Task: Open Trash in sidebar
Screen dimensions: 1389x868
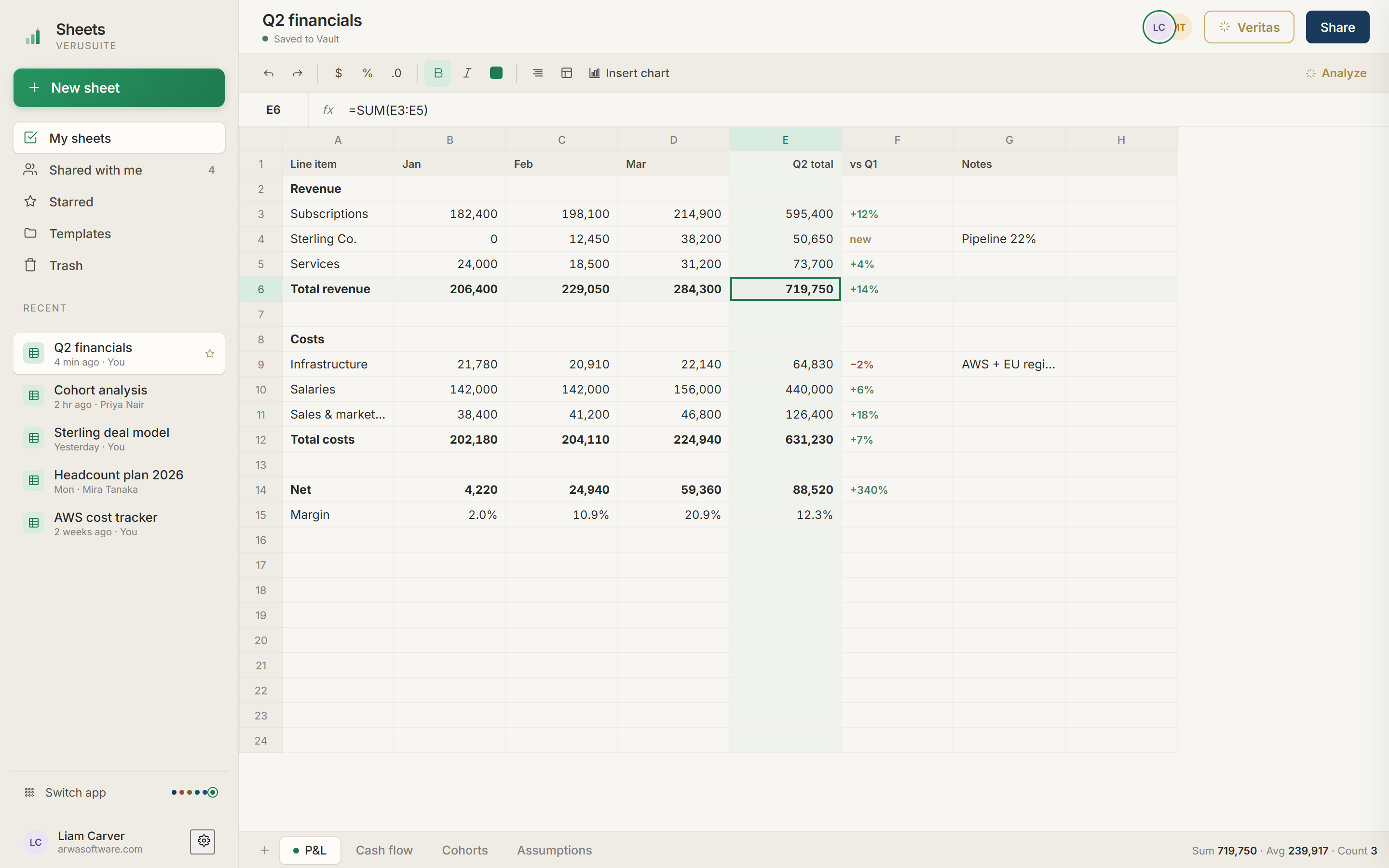Action: click(119, 265)
